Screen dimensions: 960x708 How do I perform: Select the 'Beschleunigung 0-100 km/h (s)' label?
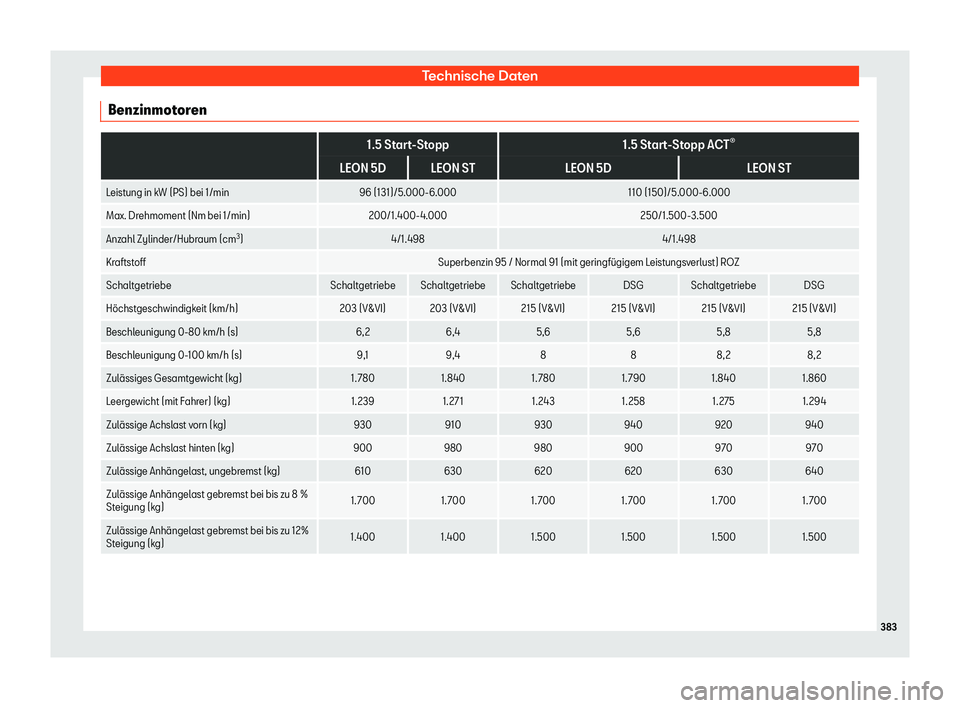[174, 355]
